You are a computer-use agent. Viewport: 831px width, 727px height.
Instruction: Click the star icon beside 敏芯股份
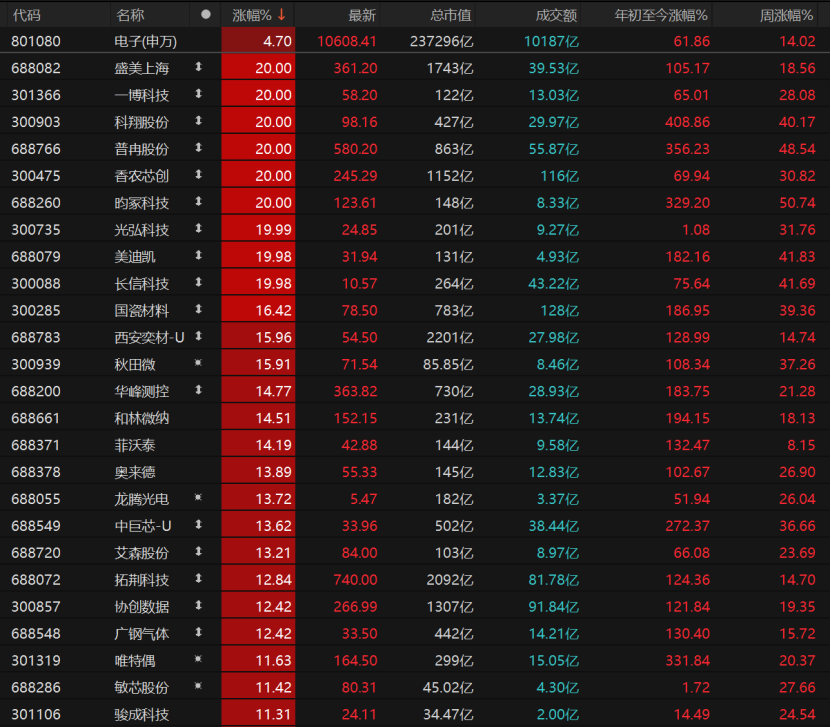(x=198, y=686)
